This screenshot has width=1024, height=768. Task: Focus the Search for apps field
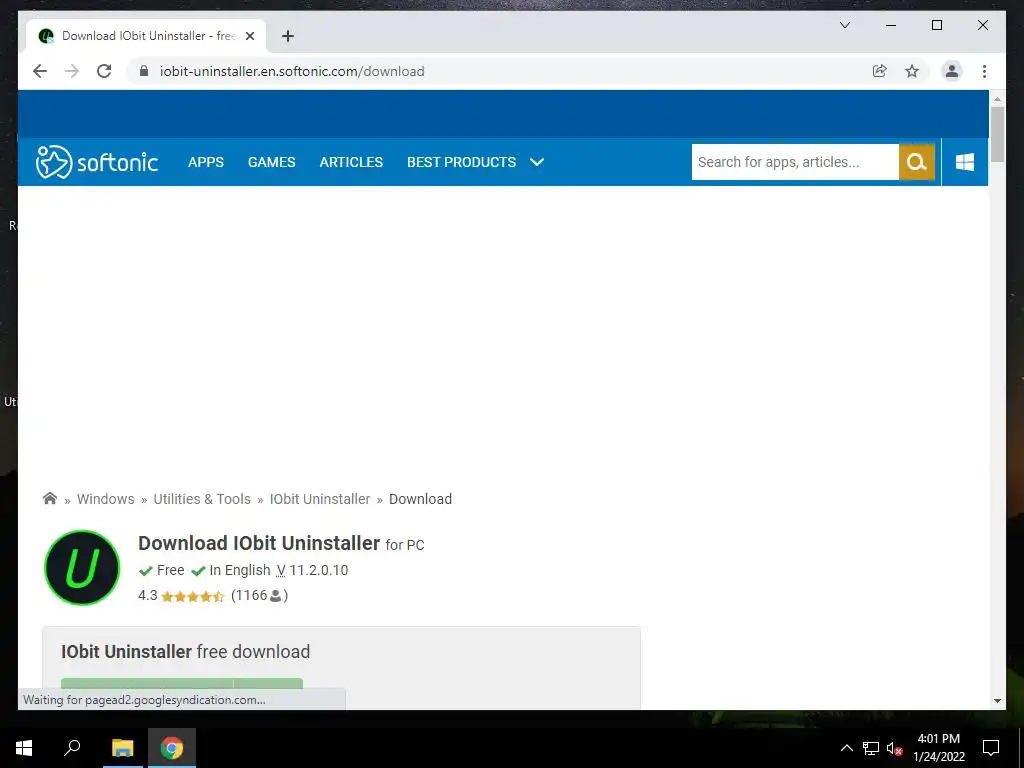coord(795,162)
